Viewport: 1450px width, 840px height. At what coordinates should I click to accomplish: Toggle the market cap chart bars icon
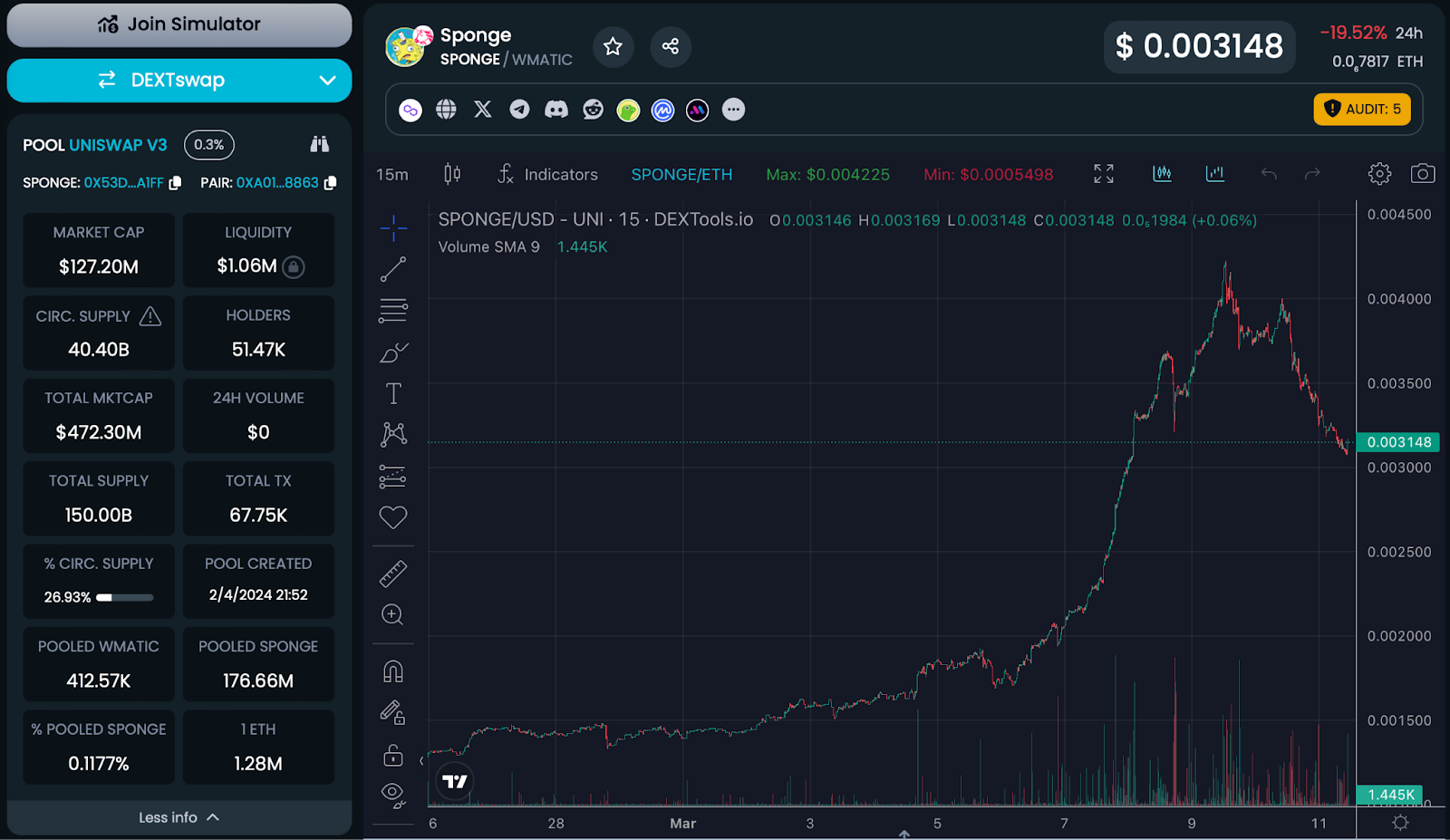[x=1215, y=173]
